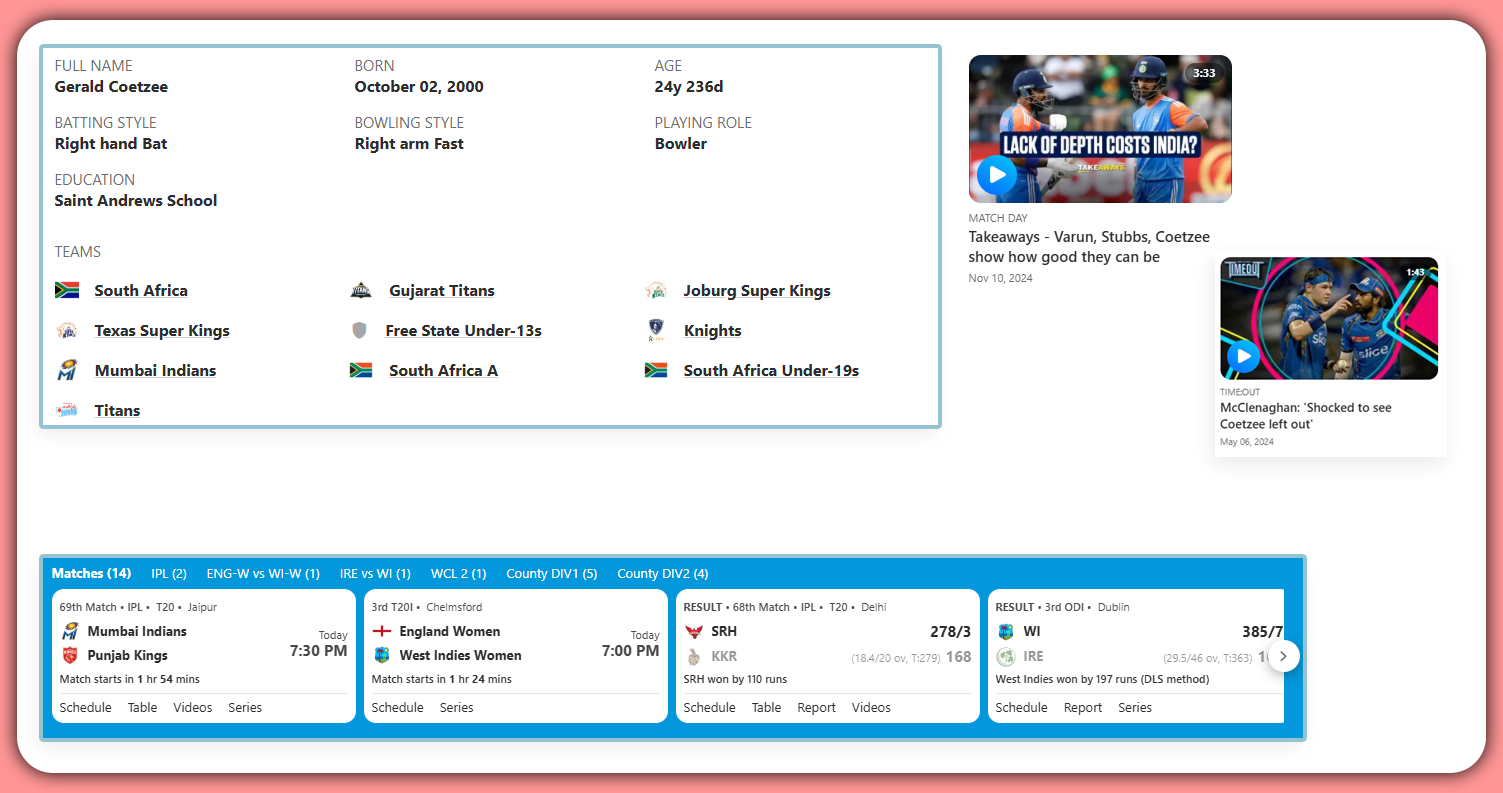Image resolution: width=1503 pixels, height=793 pixels.
Task: Select the Titans team logo
Action: click(x=67, y=410)
